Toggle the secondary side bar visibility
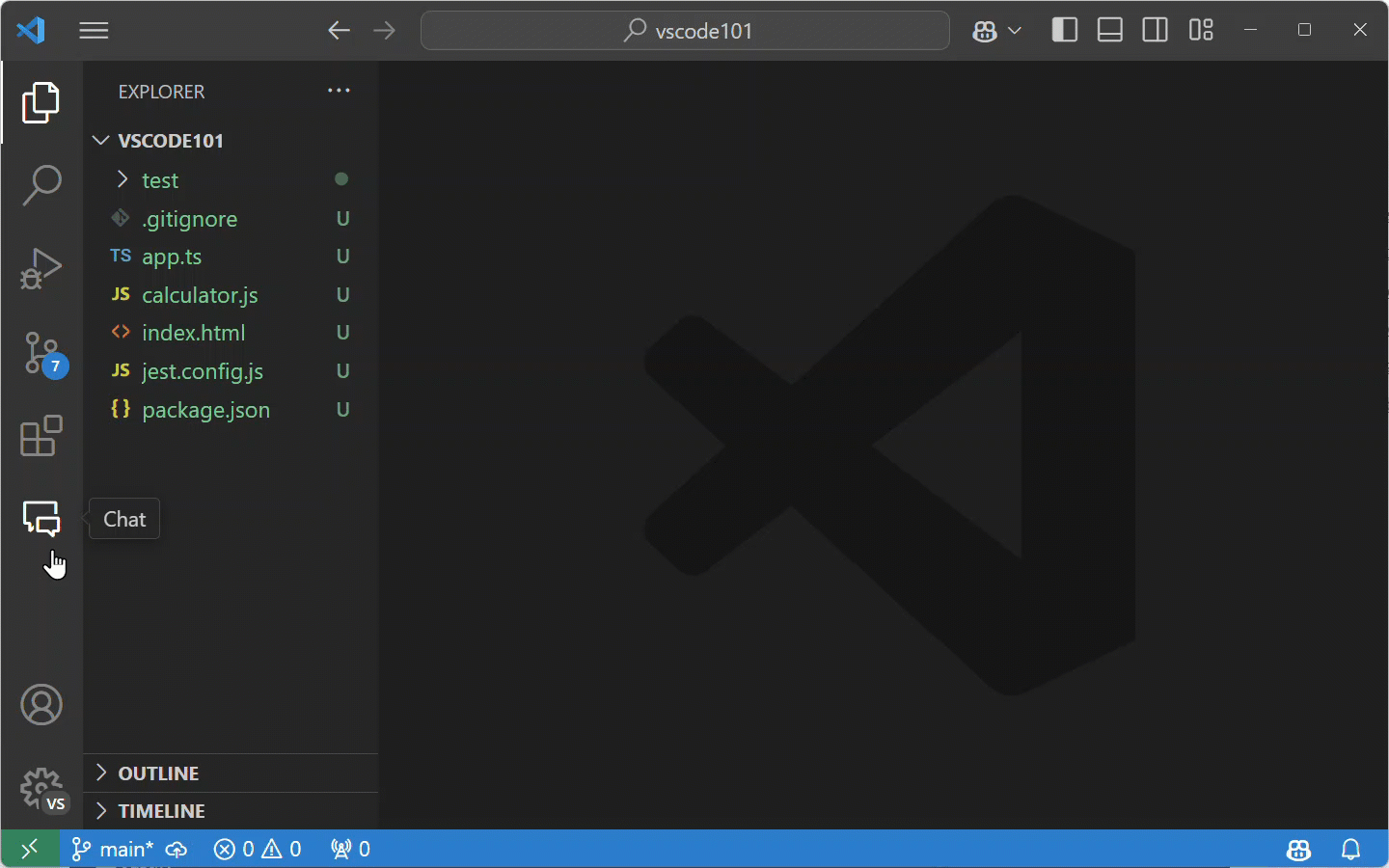This screenshot has height=868, width=1389. [1155, 31]
